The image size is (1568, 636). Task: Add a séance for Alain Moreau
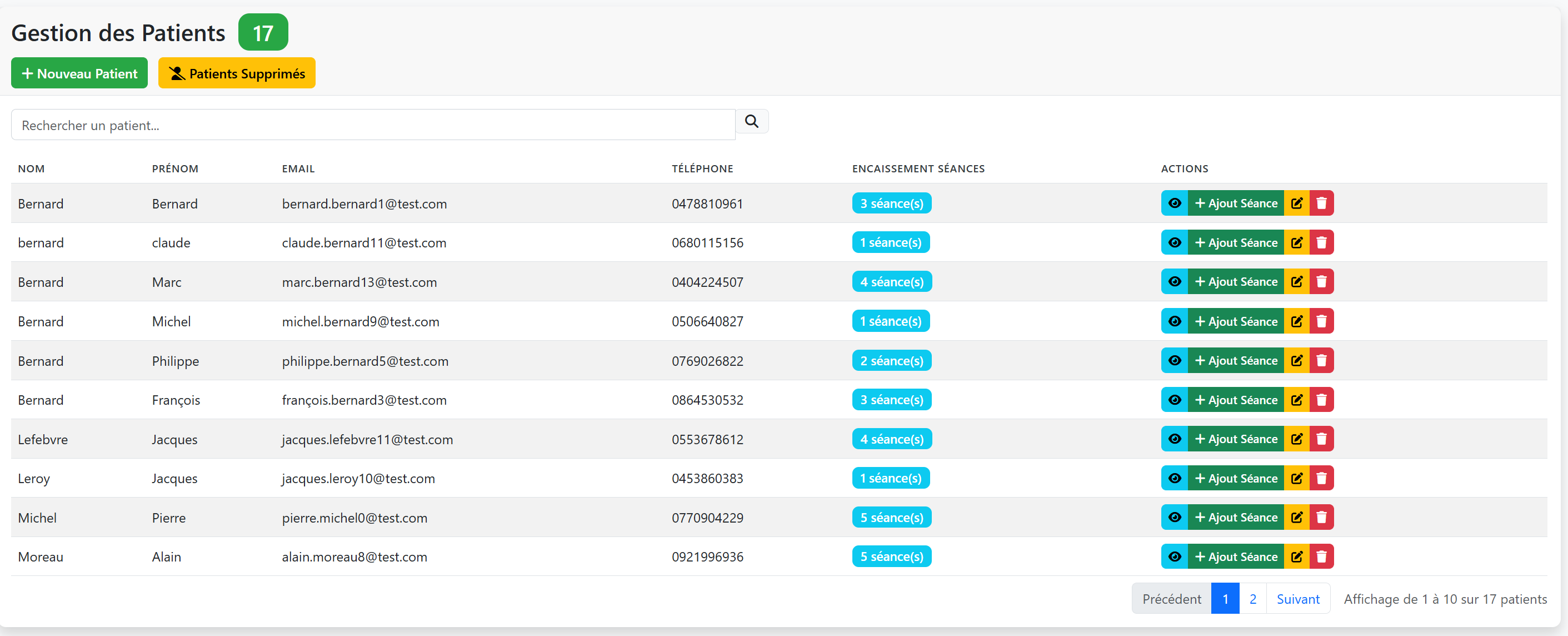click(1236, 557)
